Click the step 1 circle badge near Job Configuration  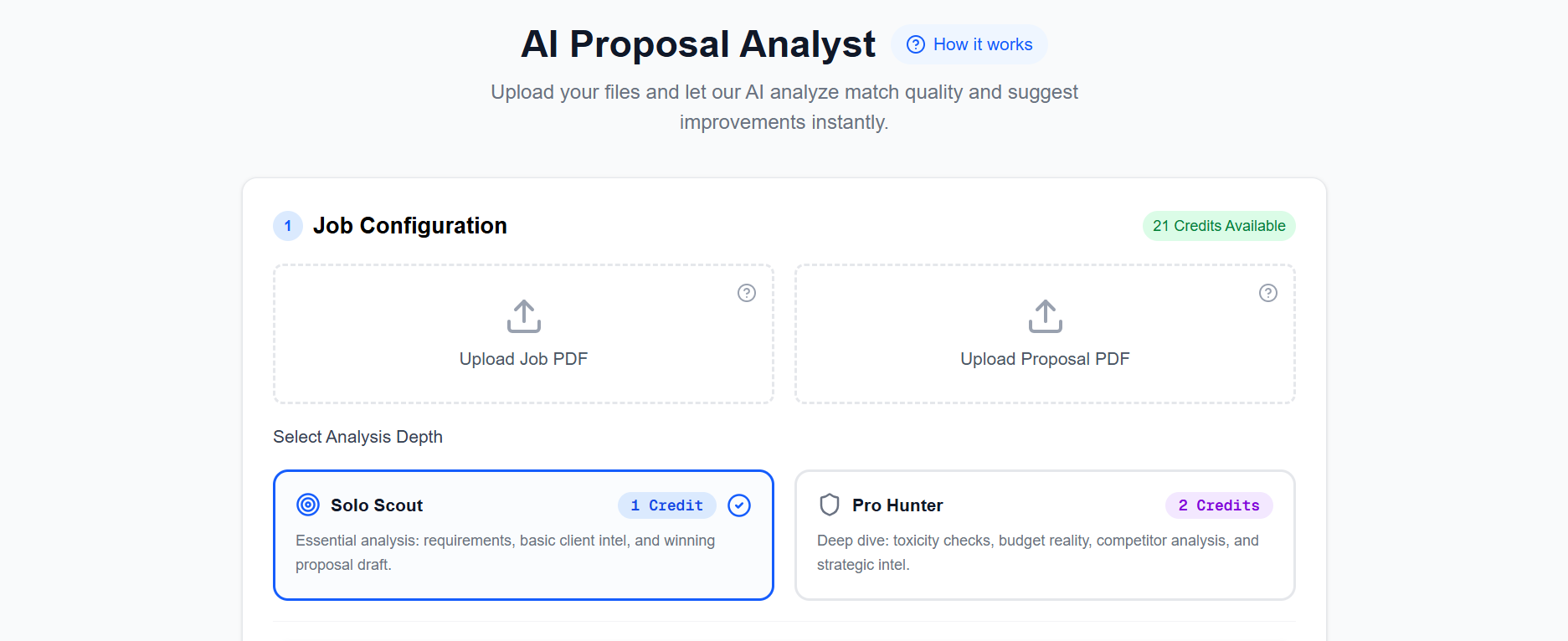(x=287, y=226)
